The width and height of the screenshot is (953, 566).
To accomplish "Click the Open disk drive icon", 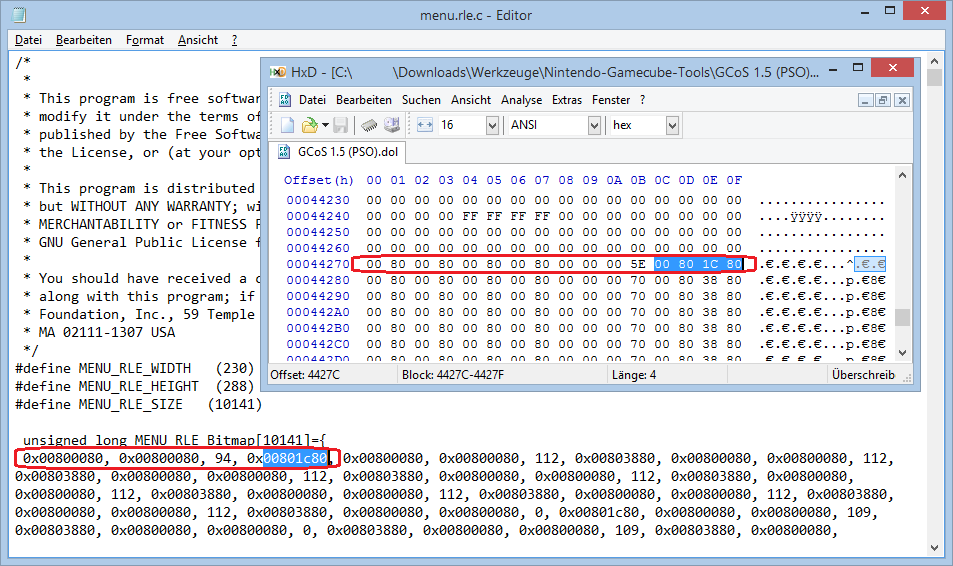I will point(391,125).
